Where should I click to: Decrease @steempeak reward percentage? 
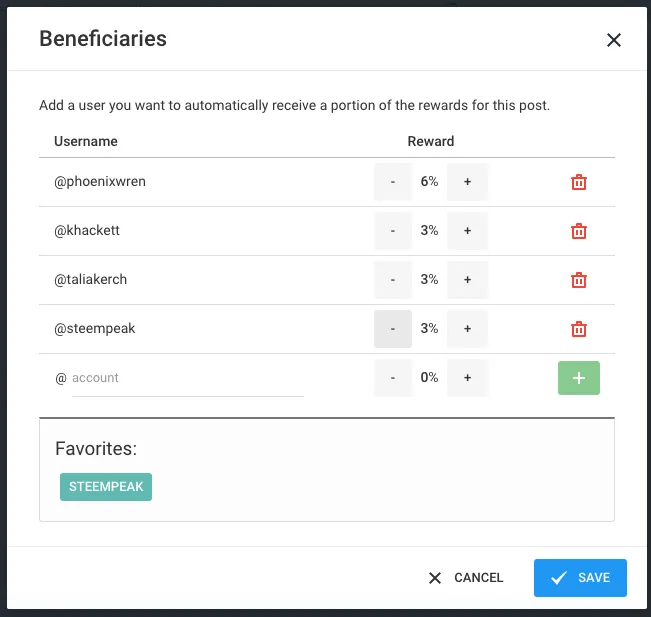click(393, 329)
